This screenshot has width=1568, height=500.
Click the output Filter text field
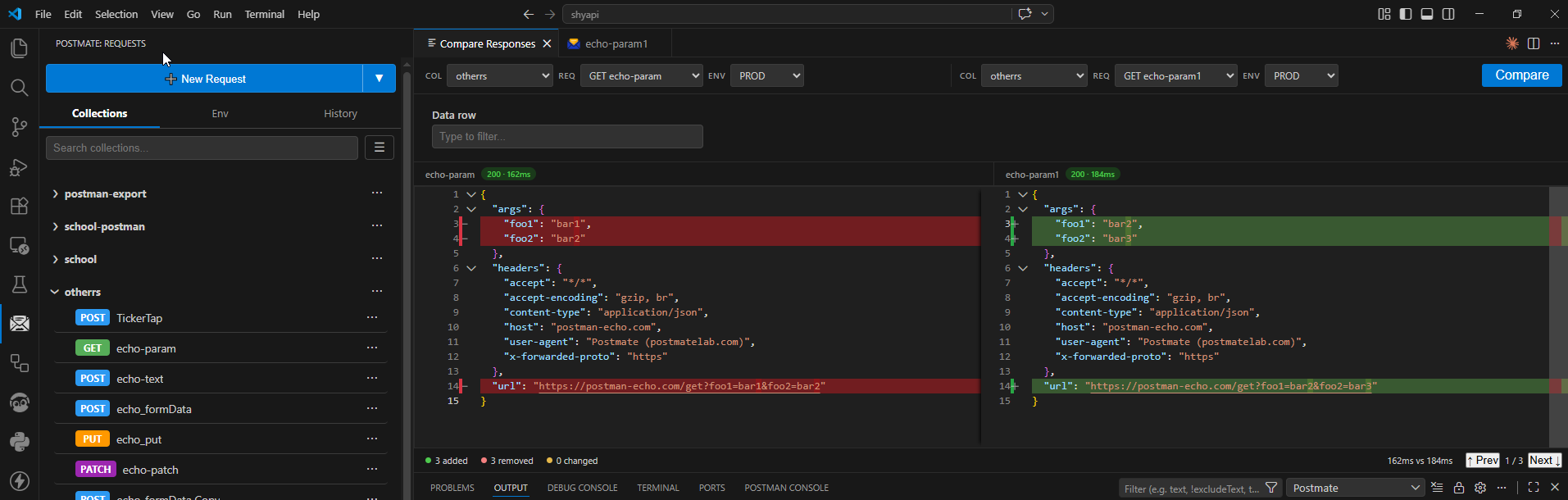click(1192, 489)
